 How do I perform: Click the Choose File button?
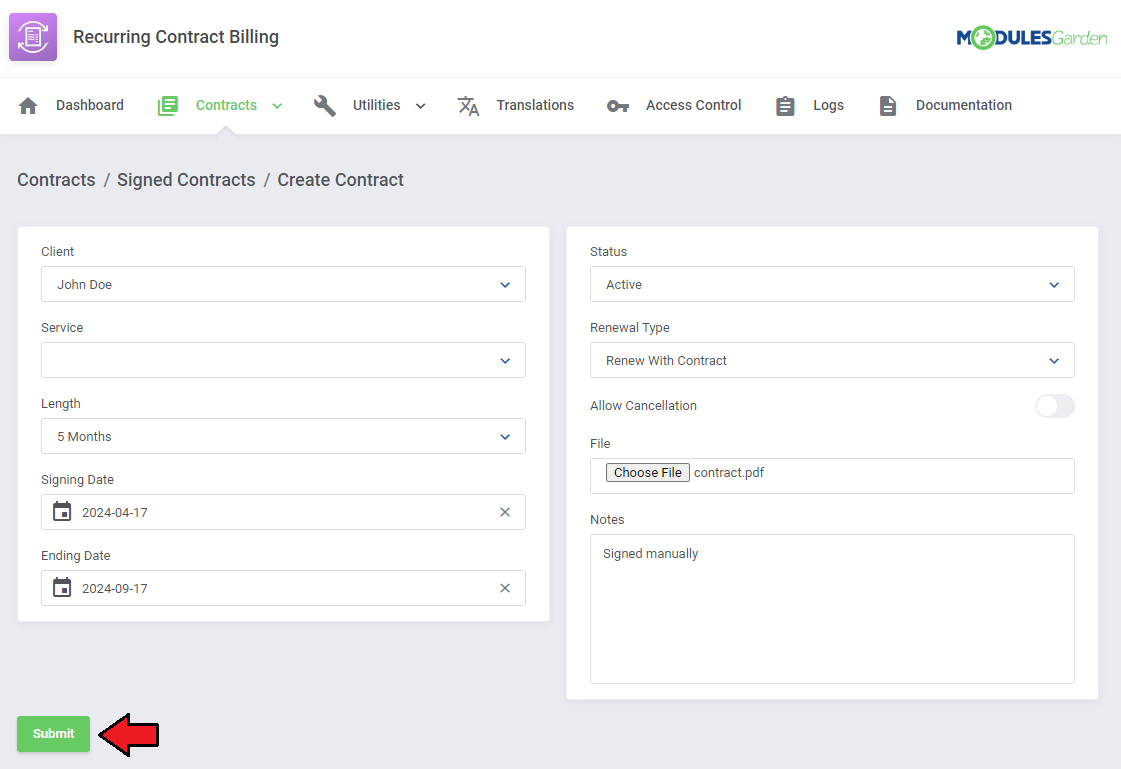coord(648,472)
